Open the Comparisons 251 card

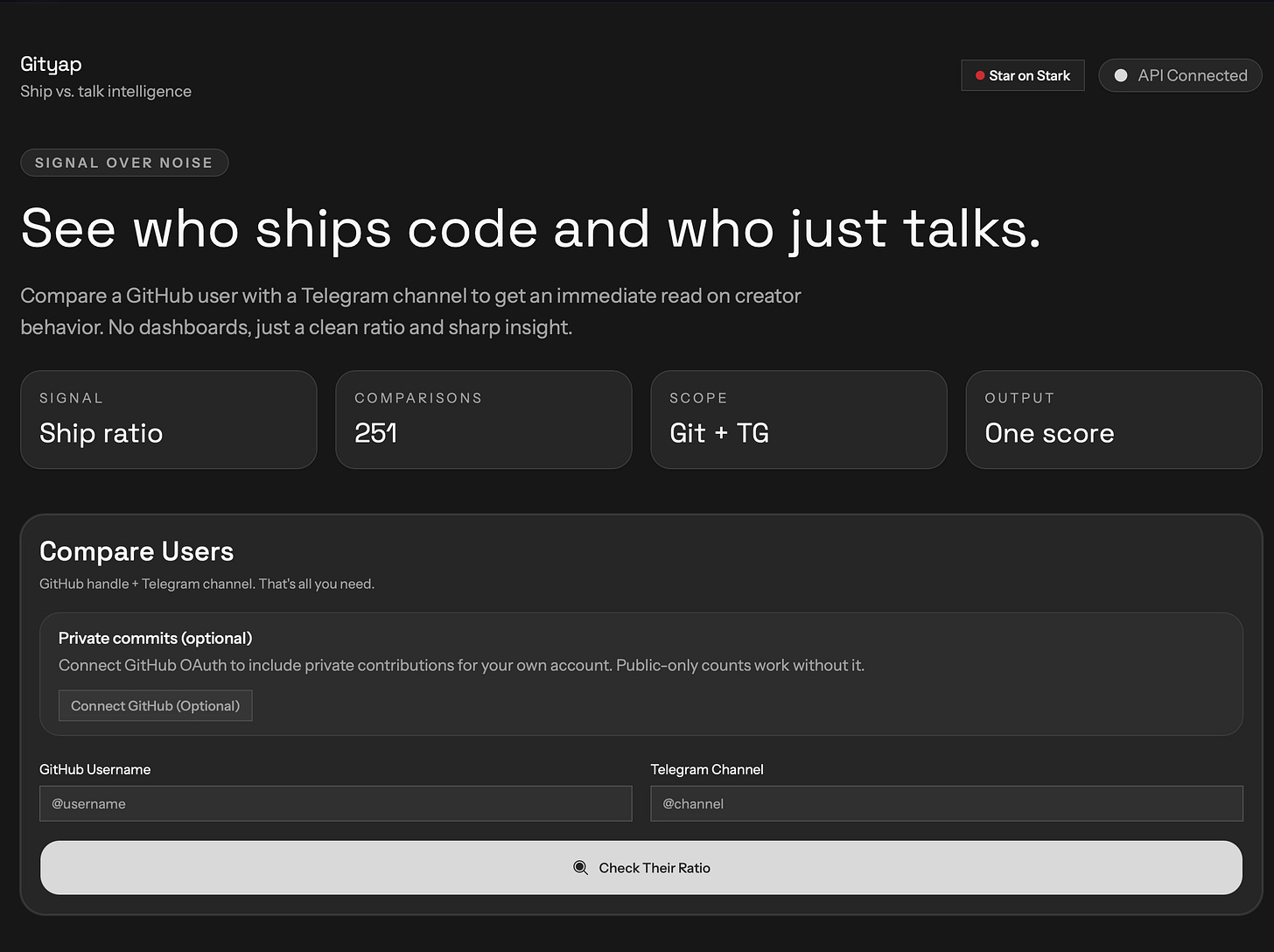pyautogui.click(x=483, y=419)
